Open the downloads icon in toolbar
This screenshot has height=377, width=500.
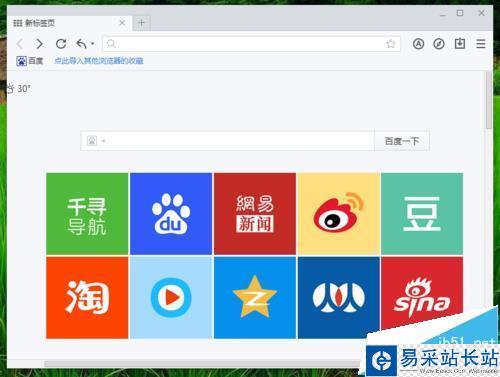click(x=460, y=43)
